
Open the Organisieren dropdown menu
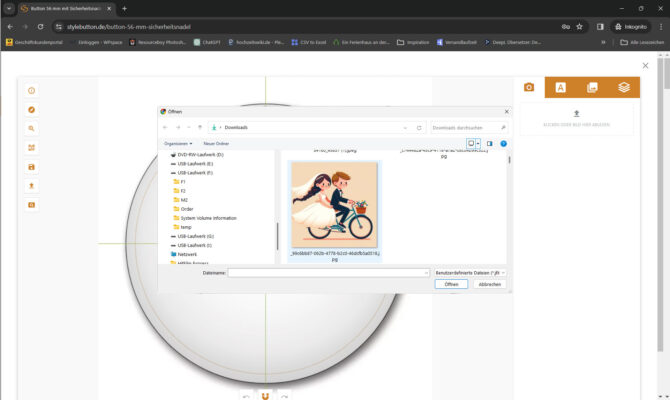[179, 144]
